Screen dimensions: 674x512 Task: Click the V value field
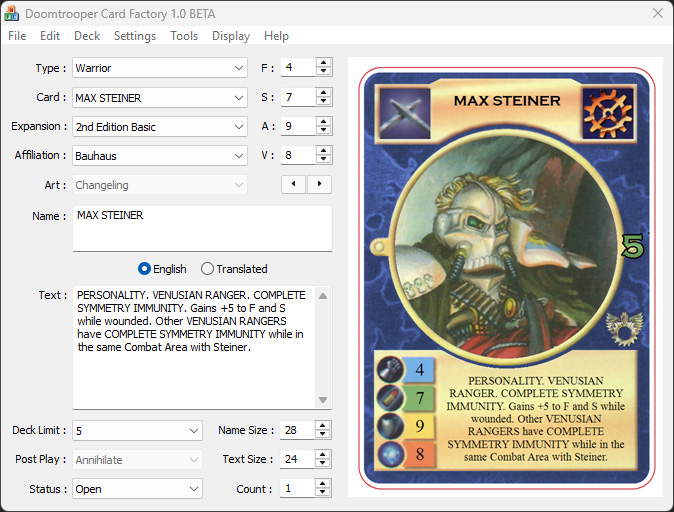click(298, 155)
